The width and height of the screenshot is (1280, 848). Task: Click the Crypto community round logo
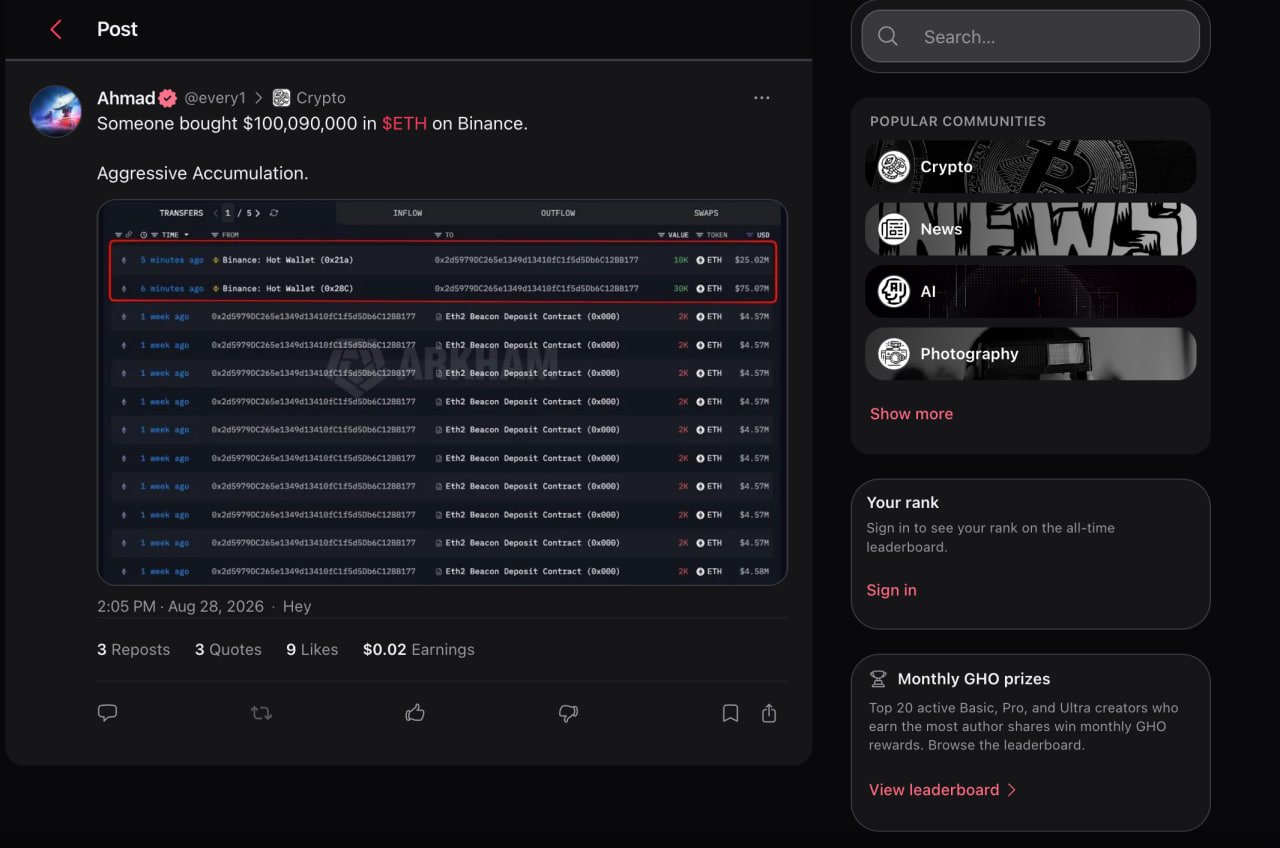(x=894, y=167)
